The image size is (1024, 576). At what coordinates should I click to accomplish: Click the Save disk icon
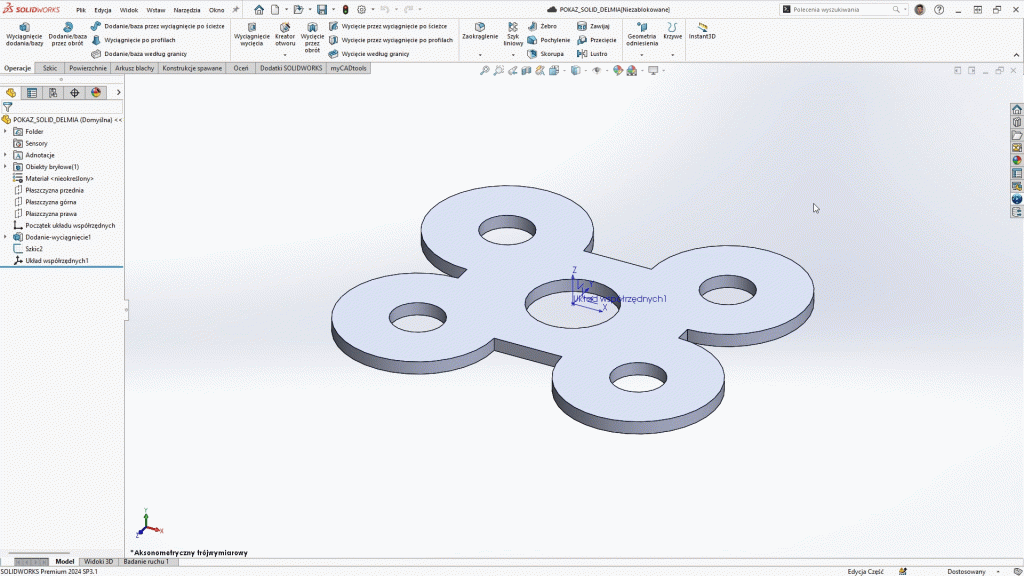coord(322,10)
